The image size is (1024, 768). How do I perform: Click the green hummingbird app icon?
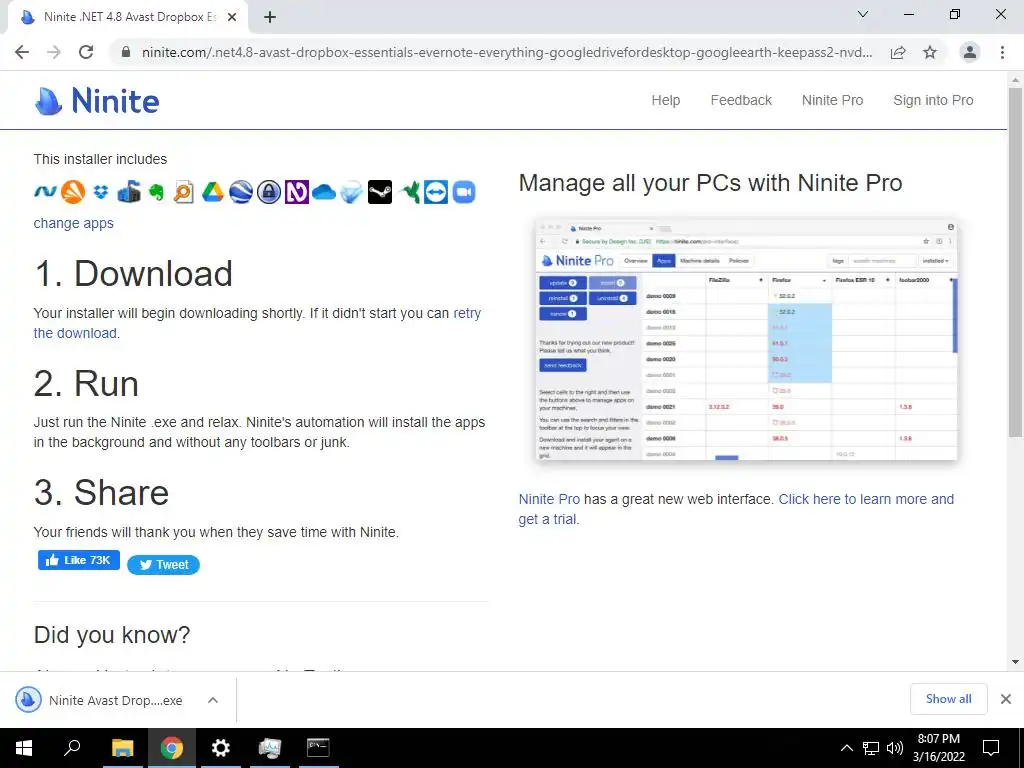click(x=408, y=192)
